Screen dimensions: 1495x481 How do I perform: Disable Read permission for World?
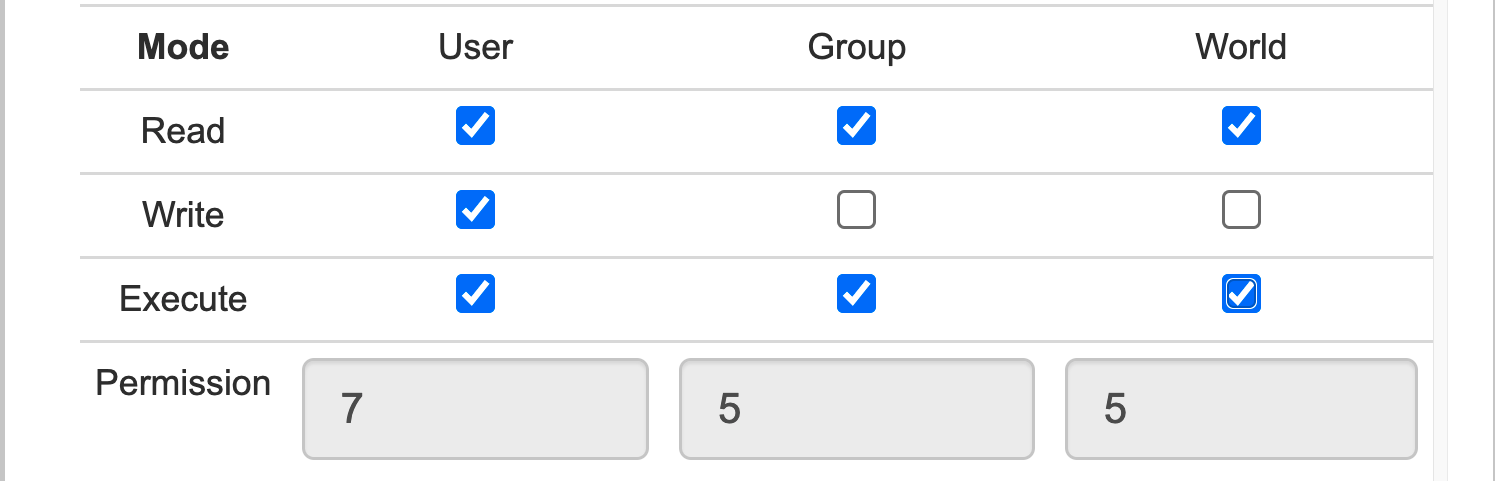1241,126
